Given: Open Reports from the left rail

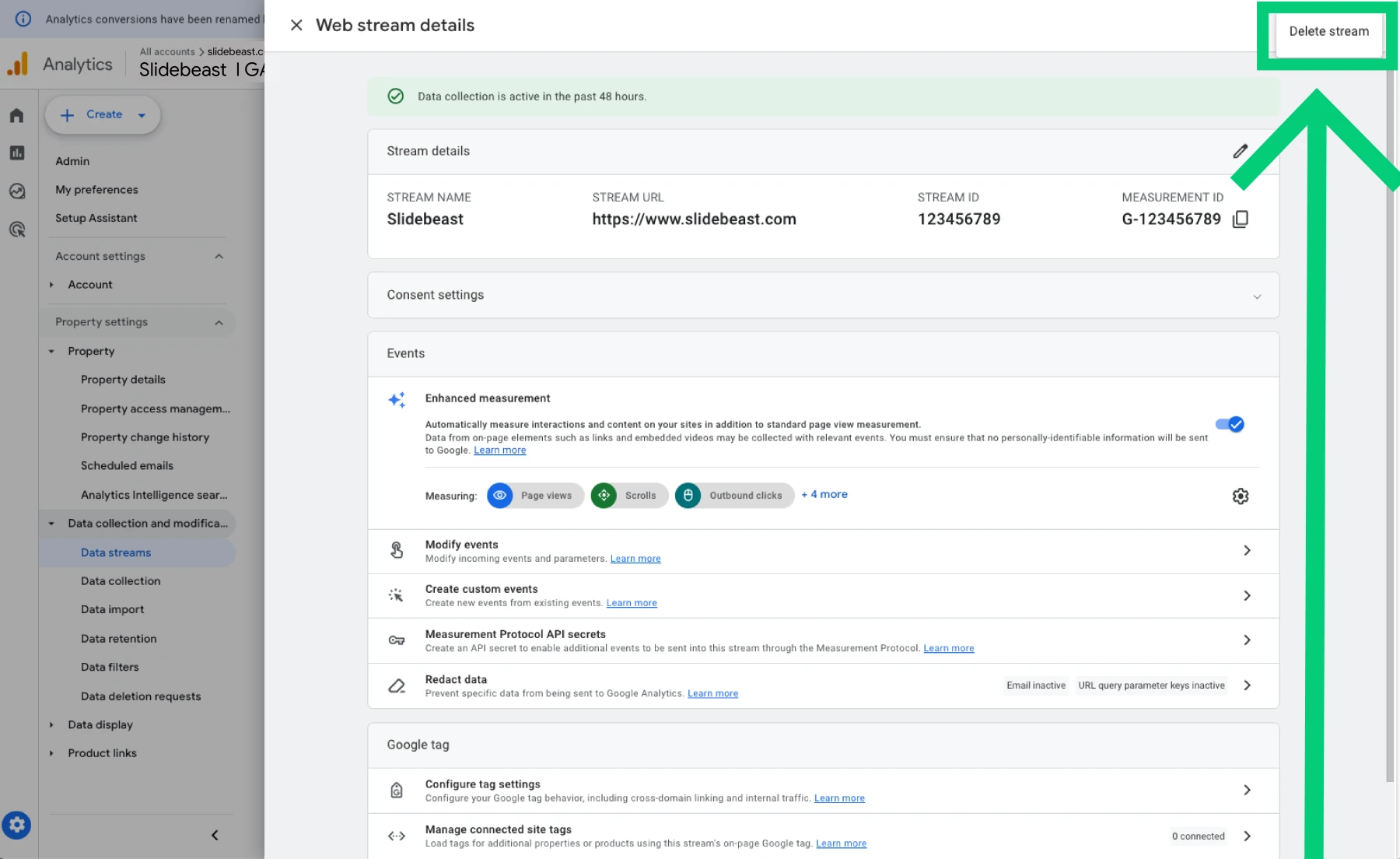Looking at the screenshot, I should pyautogui.click(x=17, y=153).
